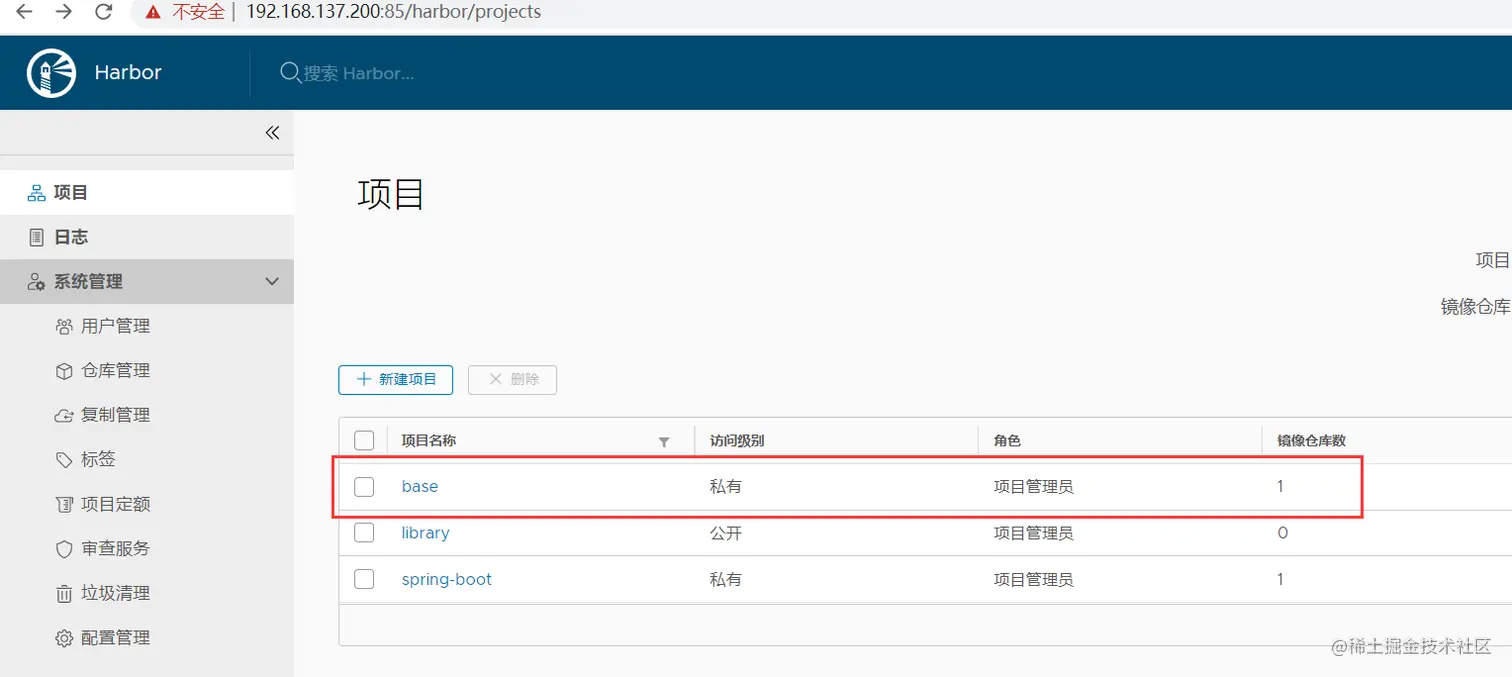
Task: Check the base project checkbox
Action: (364, 487)
